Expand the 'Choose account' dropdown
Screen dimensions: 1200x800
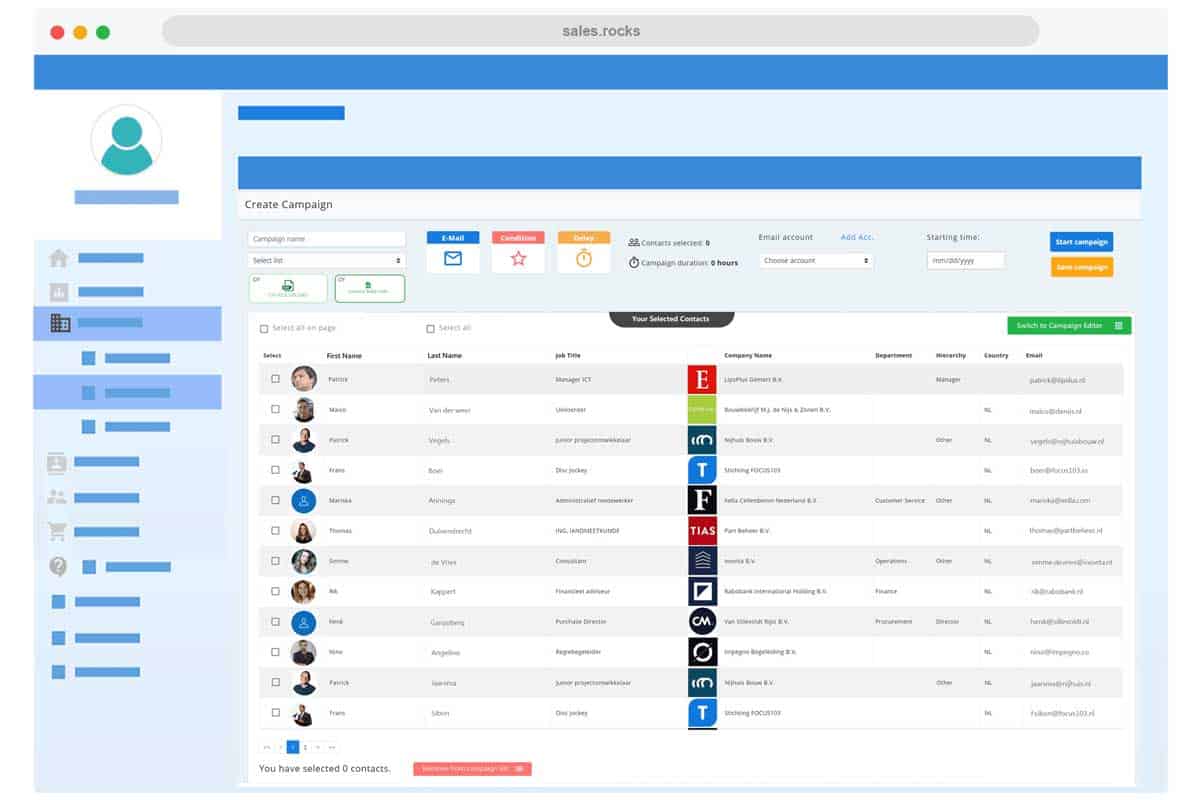point(816,260)
